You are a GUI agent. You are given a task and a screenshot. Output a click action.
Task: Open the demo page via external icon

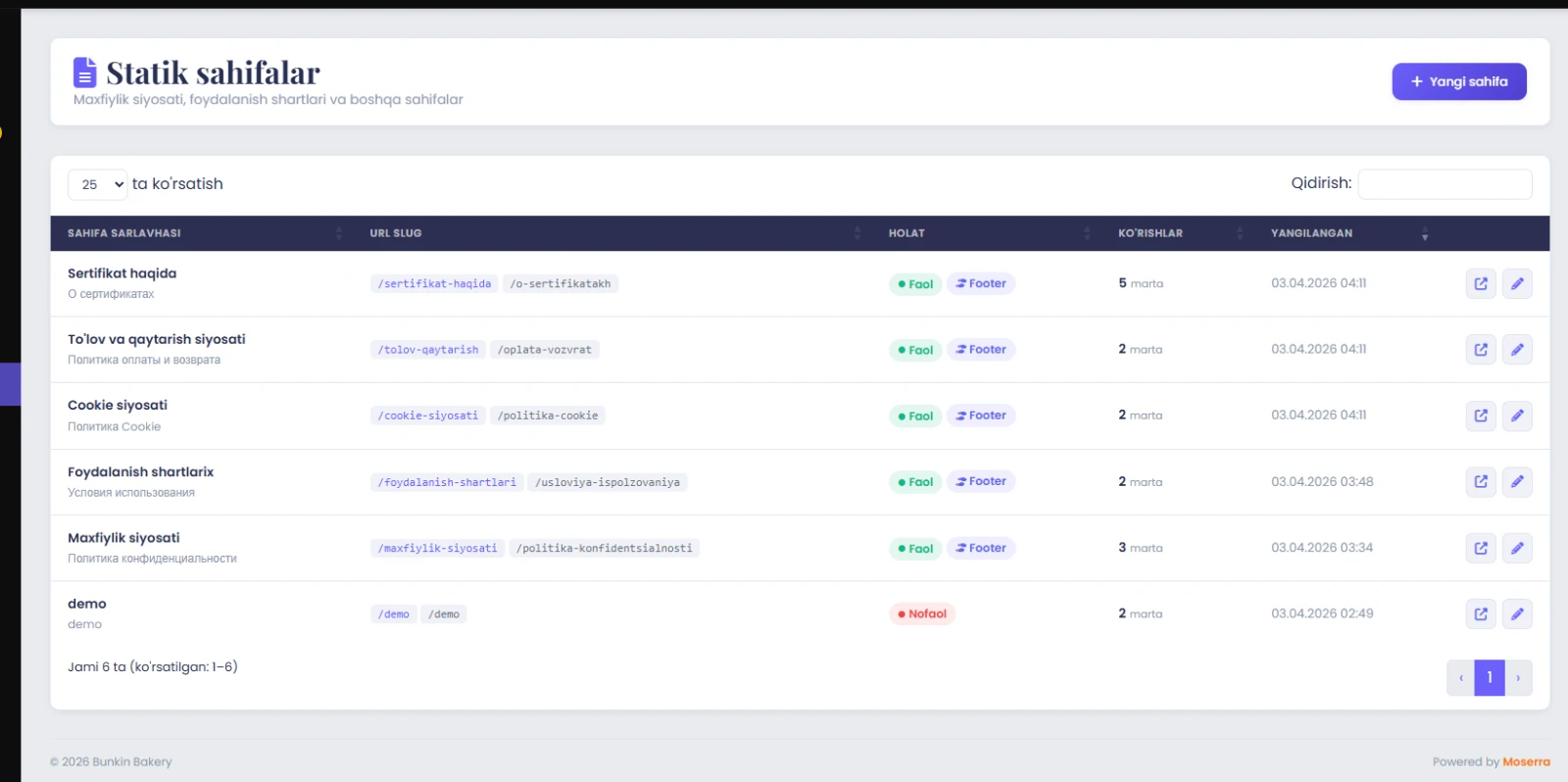[1481, 614]
